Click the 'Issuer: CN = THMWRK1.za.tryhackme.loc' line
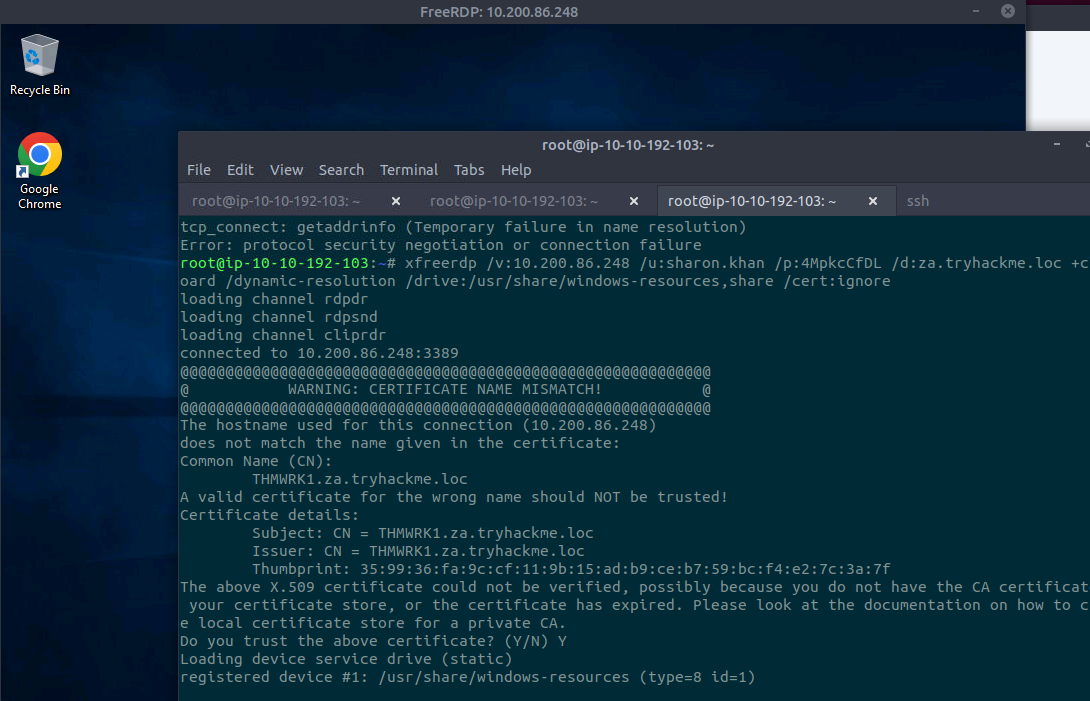 [x=418, y=551]
